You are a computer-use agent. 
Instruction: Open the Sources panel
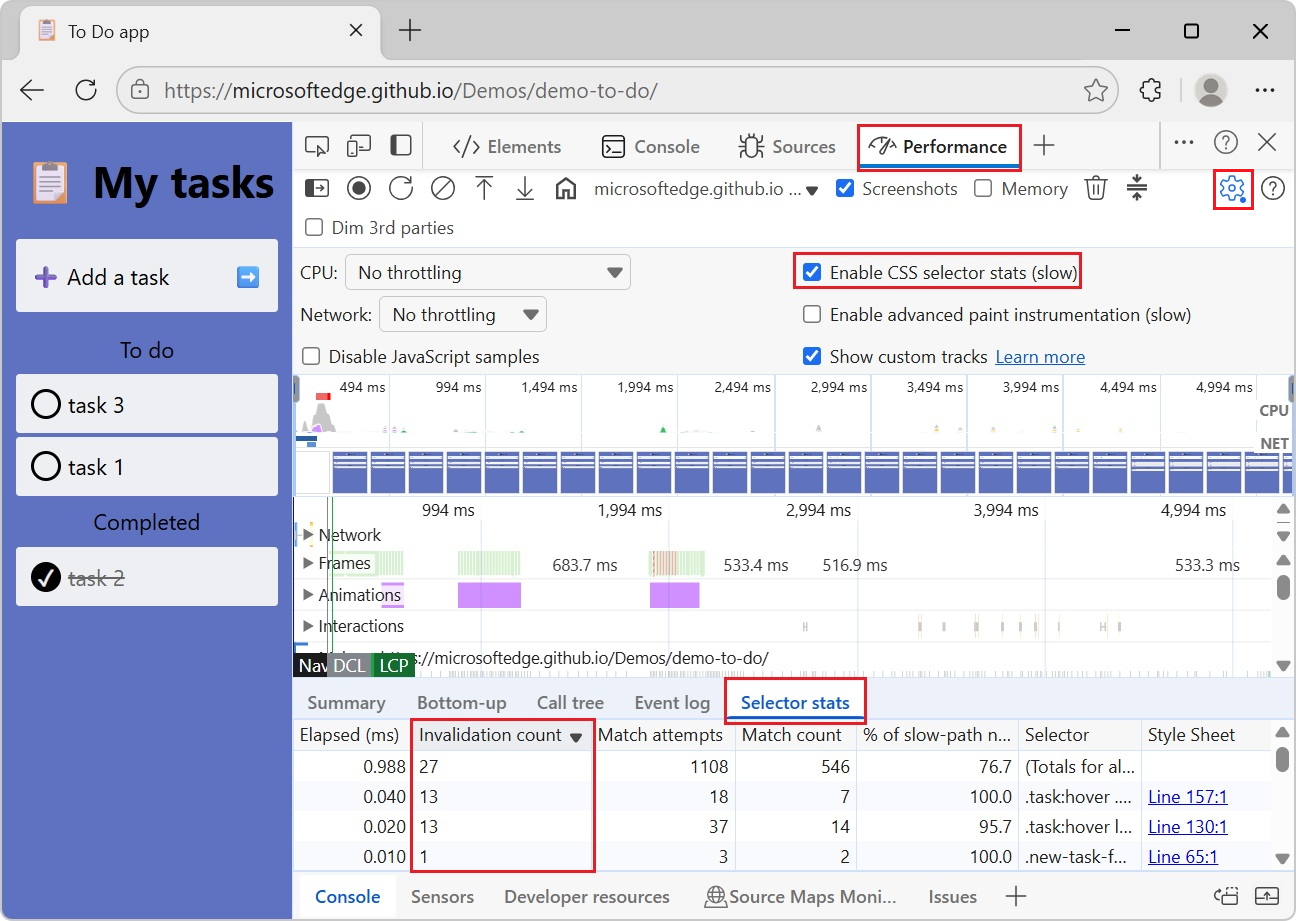pos(788,145)
